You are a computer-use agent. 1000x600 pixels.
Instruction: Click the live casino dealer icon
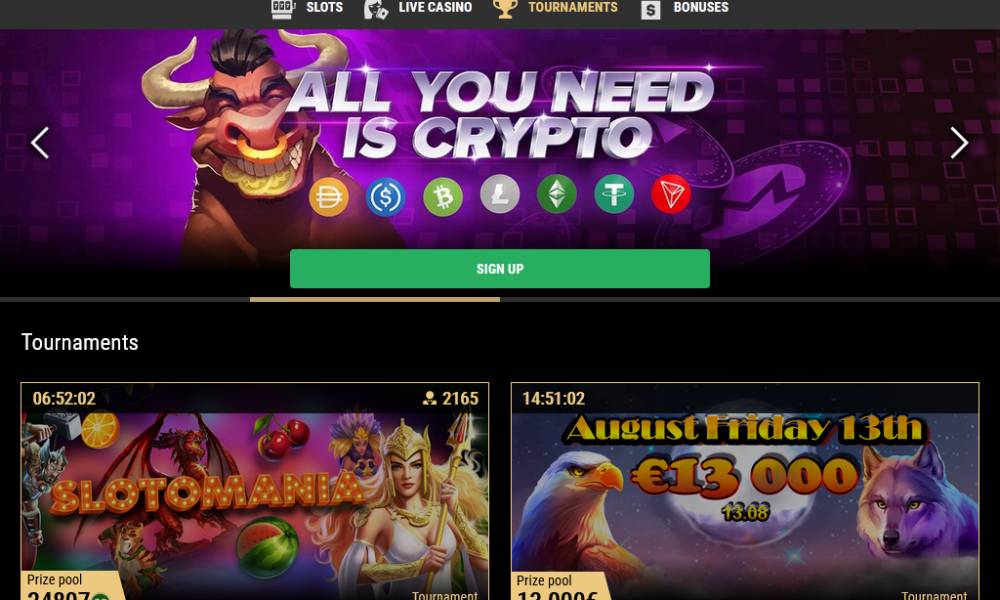pos(376,9)
